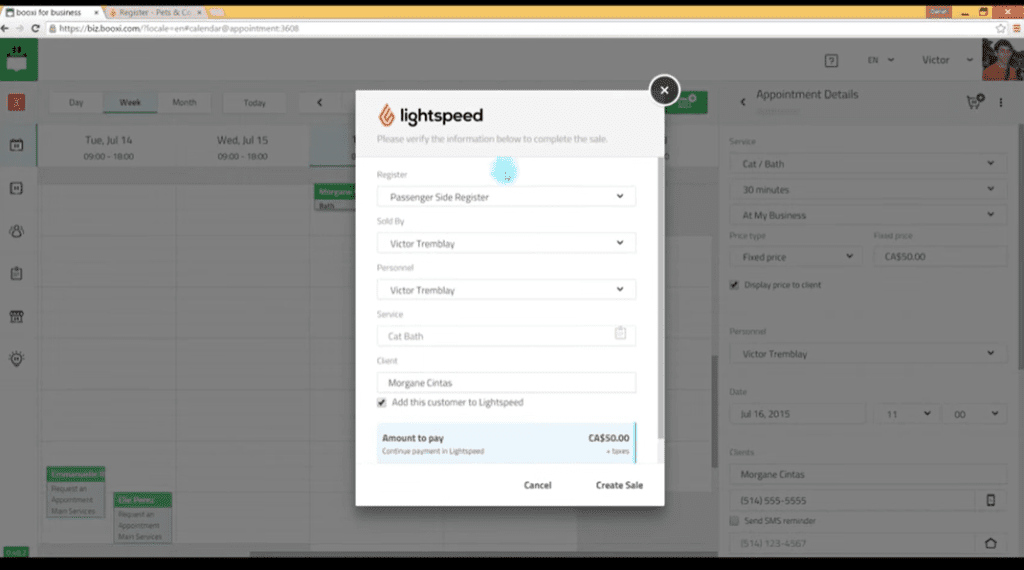Click the user profile photo
This screenshot has width=1024, height=570.
1002,59
